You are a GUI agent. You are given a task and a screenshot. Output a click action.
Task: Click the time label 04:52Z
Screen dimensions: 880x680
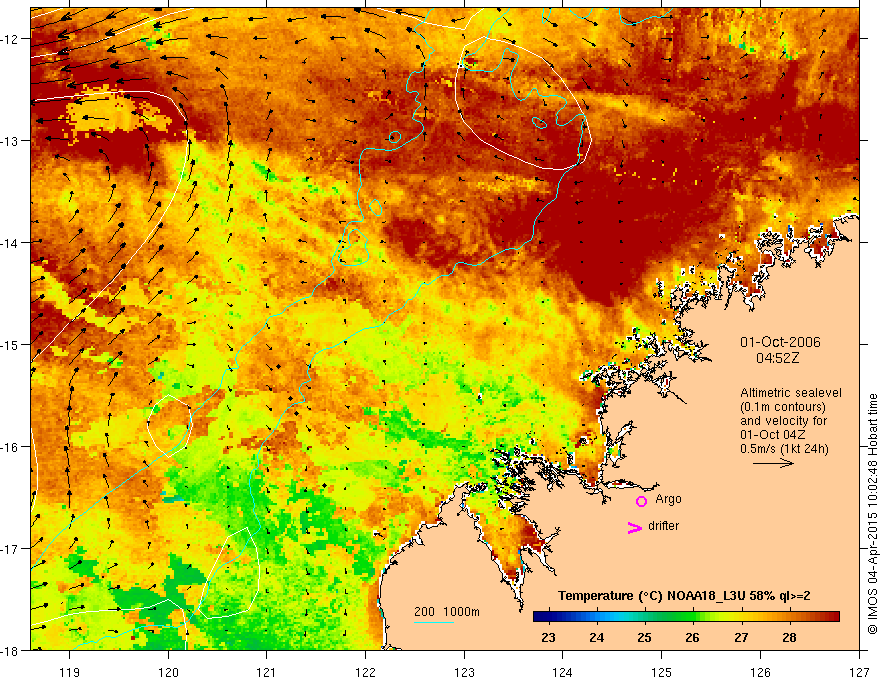tap(777, 358)
